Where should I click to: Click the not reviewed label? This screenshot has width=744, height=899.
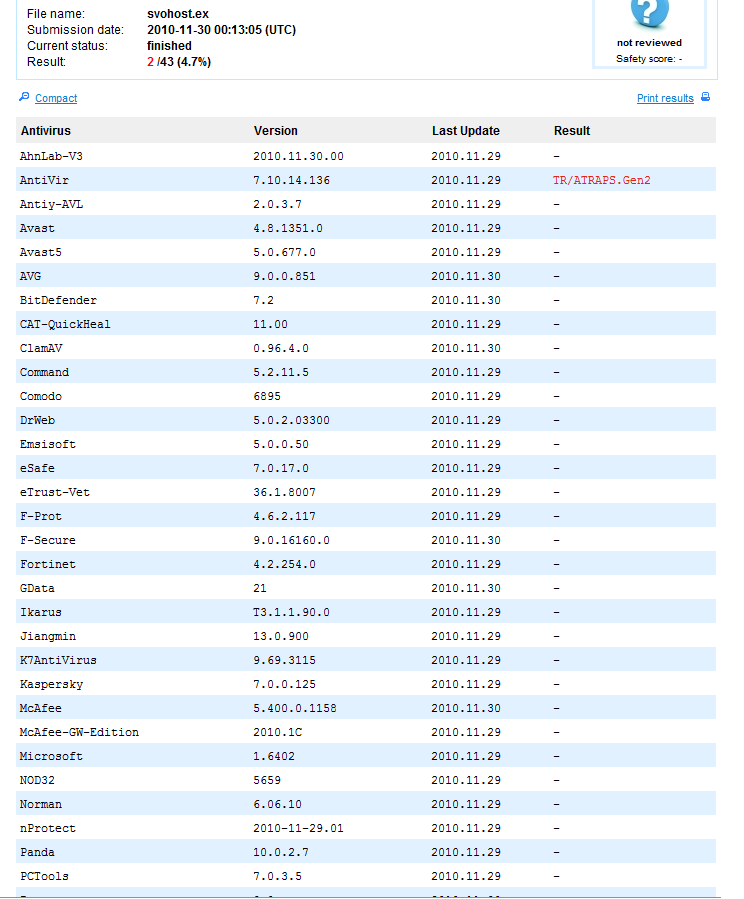649,42
